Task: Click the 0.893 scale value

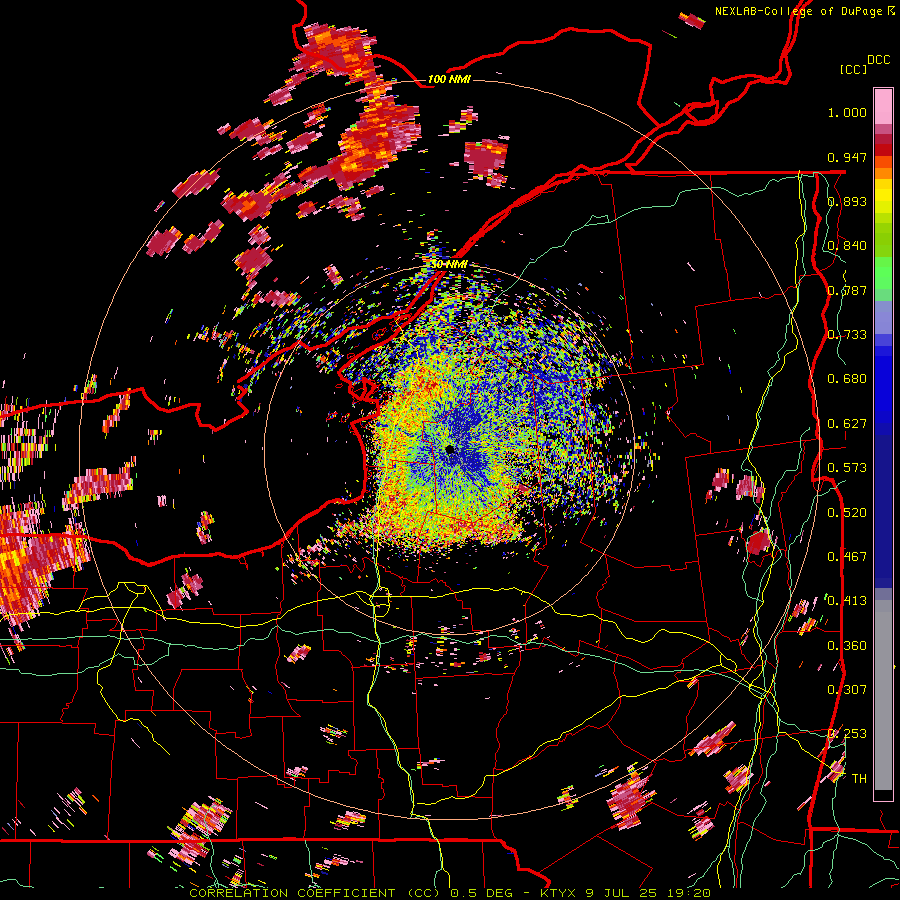Action: point(847,201)
